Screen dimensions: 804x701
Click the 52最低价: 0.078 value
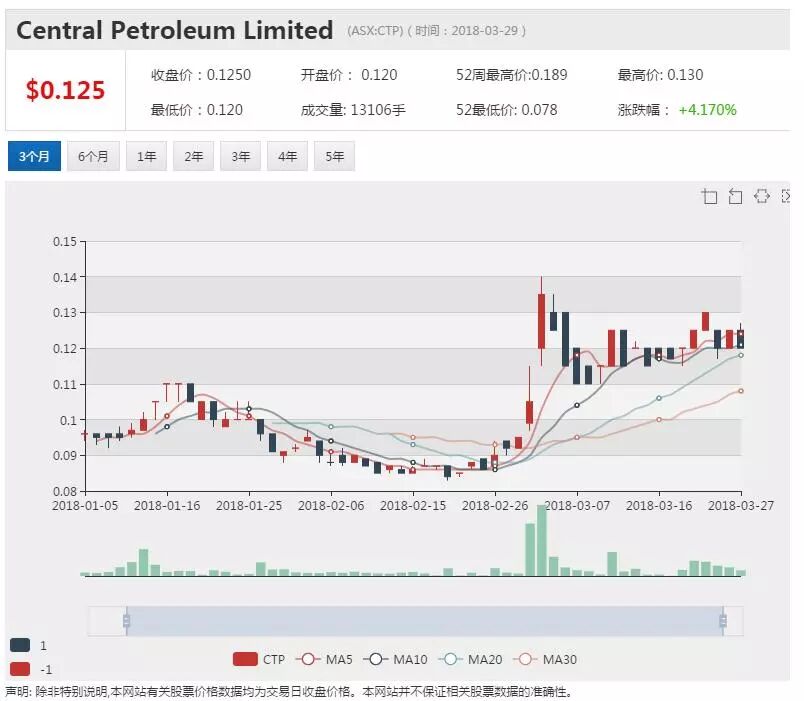click(x=507, y=110)
